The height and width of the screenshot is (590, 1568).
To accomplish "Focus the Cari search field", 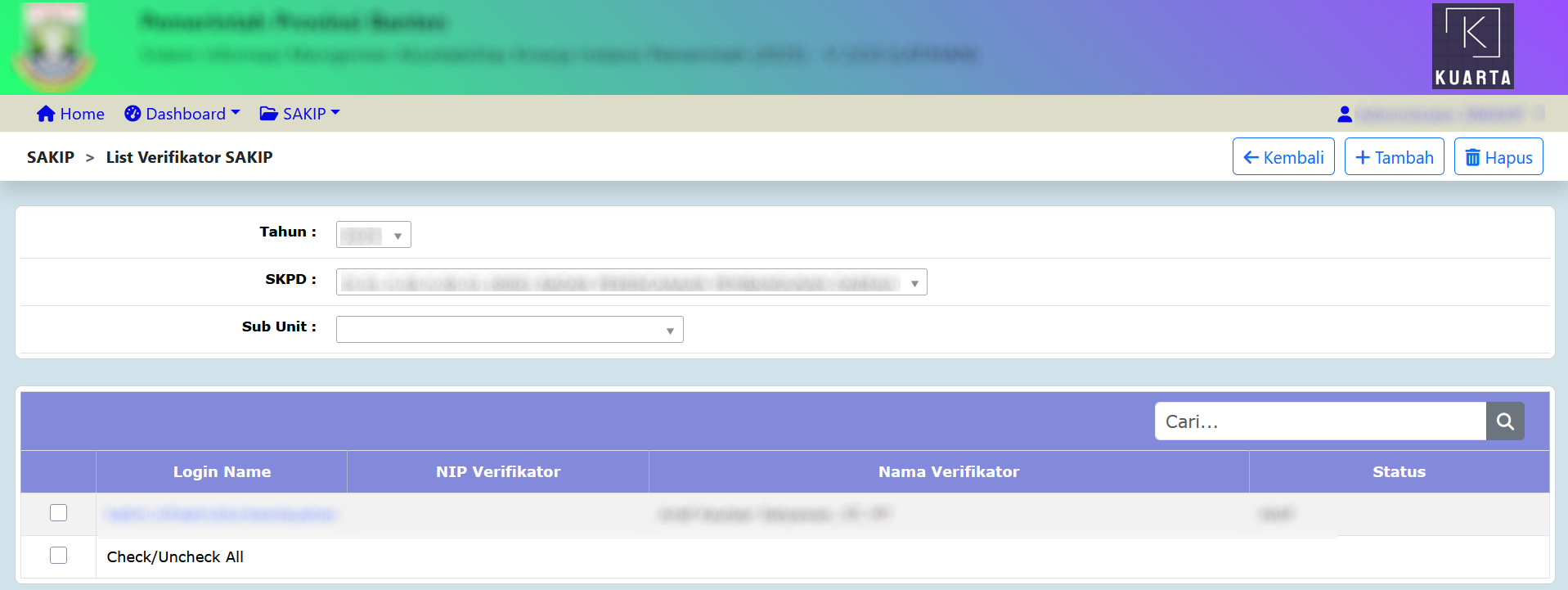I will pyautogui.click(x=1320, y=421).
